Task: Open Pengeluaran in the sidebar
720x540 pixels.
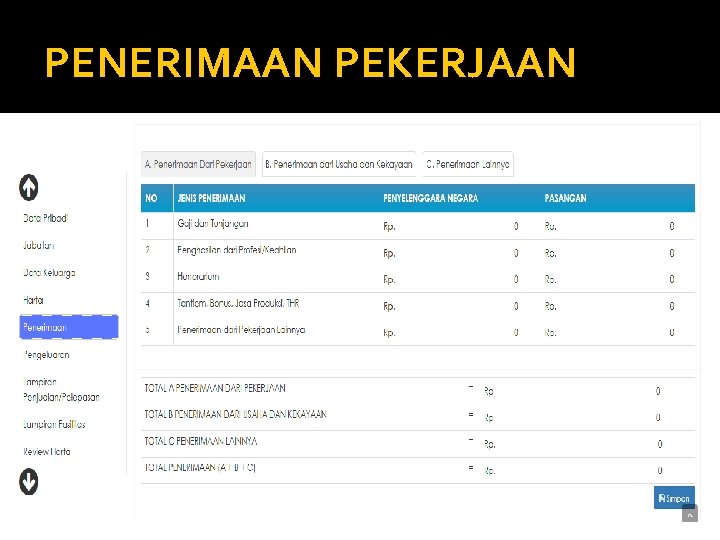Action: point(46,354)
